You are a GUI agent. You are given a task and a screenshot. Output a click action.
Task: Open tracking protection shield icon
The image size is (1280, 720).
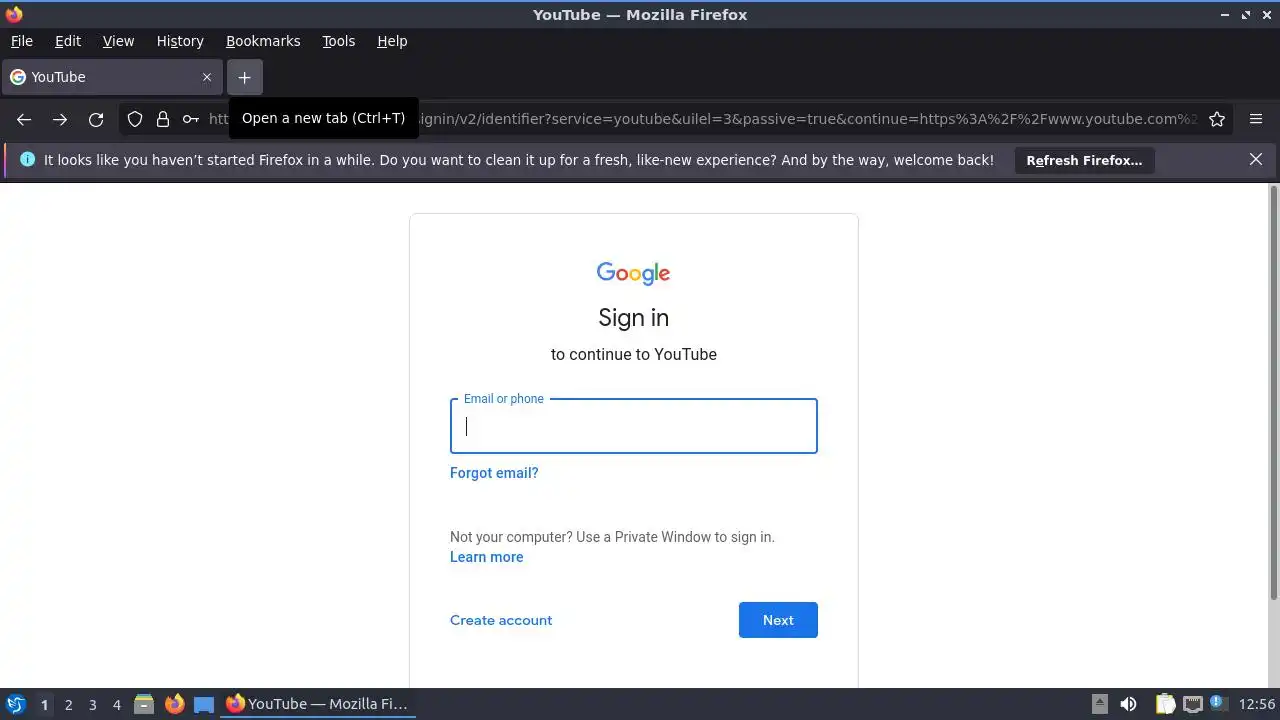coord(135,119)
